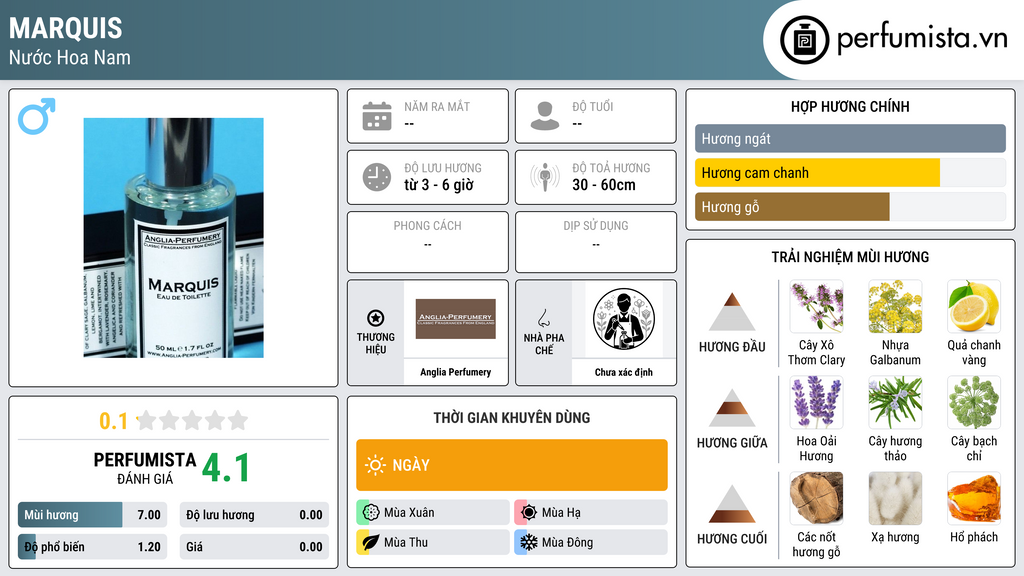The image size is (1024, 576).
Task: Select the Mùa Đông season box
Action: 591,543
